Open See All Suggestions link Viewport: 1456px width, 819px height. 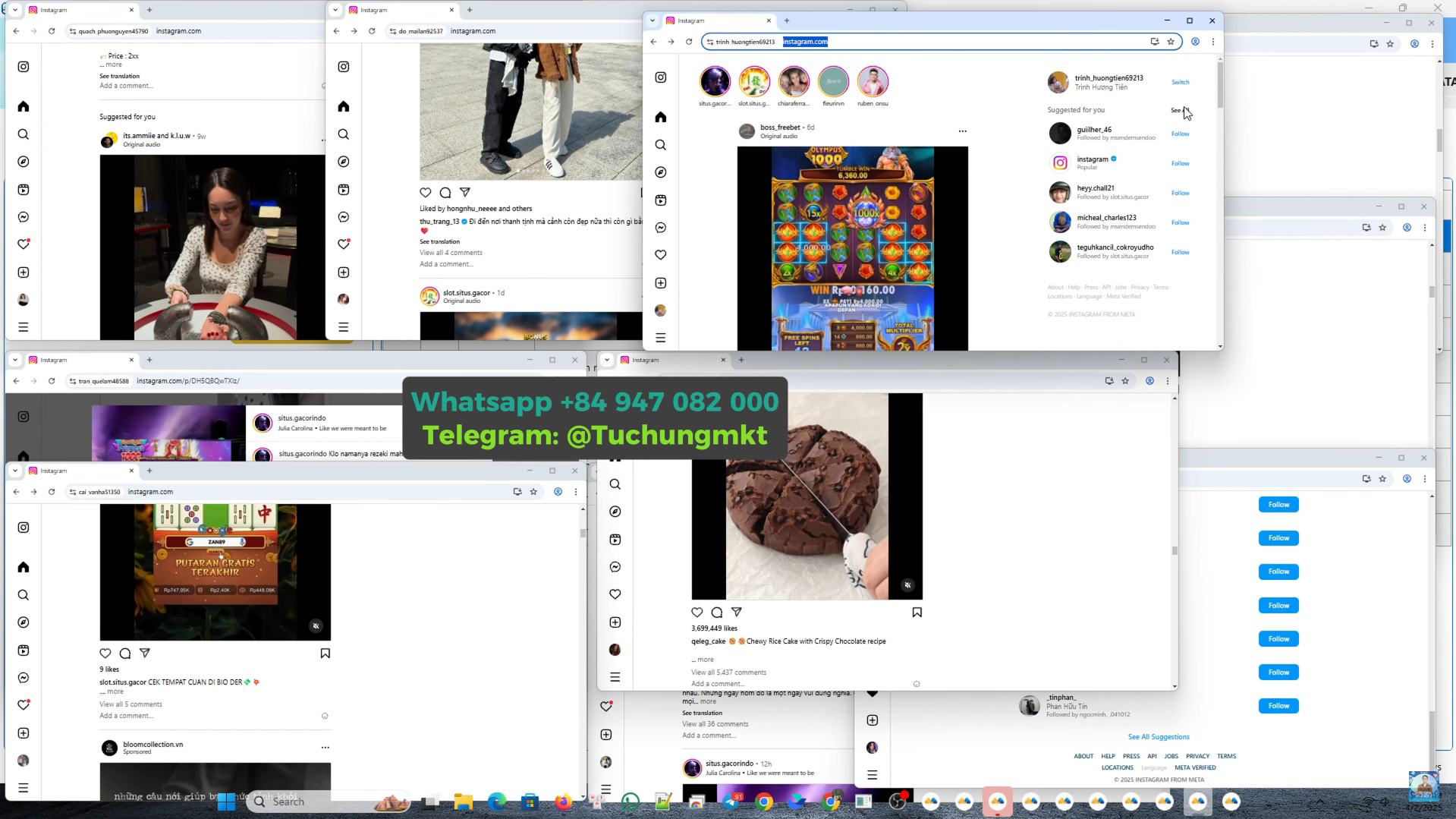[1159, 737]
